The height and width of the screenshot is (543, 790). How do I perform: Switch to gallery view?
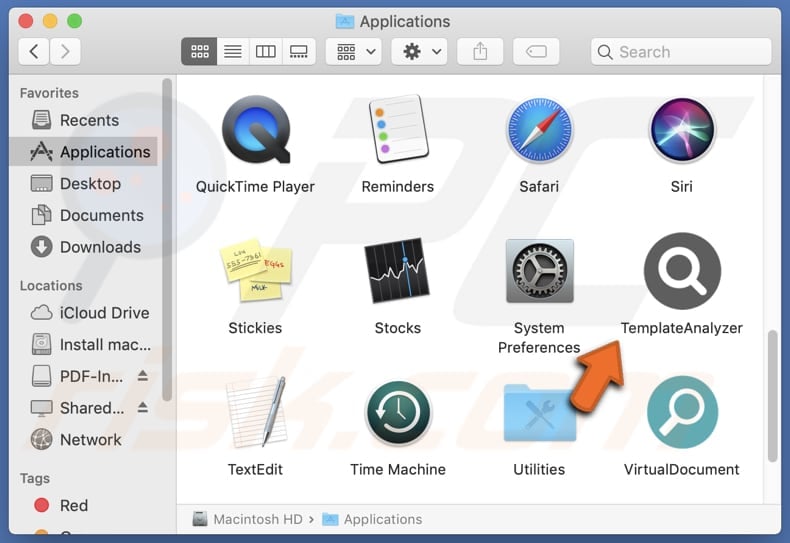(299, 51)
